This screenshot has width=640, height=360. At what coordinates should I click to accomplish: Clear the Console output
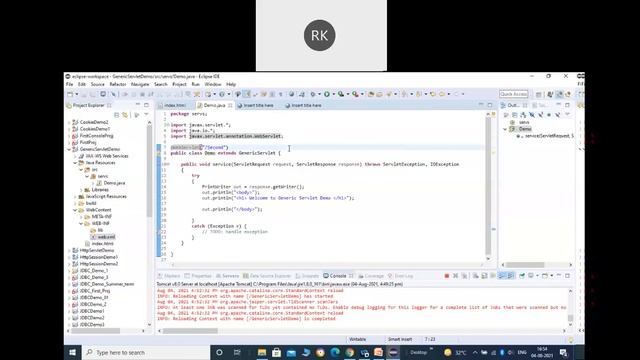click(476, 276)
